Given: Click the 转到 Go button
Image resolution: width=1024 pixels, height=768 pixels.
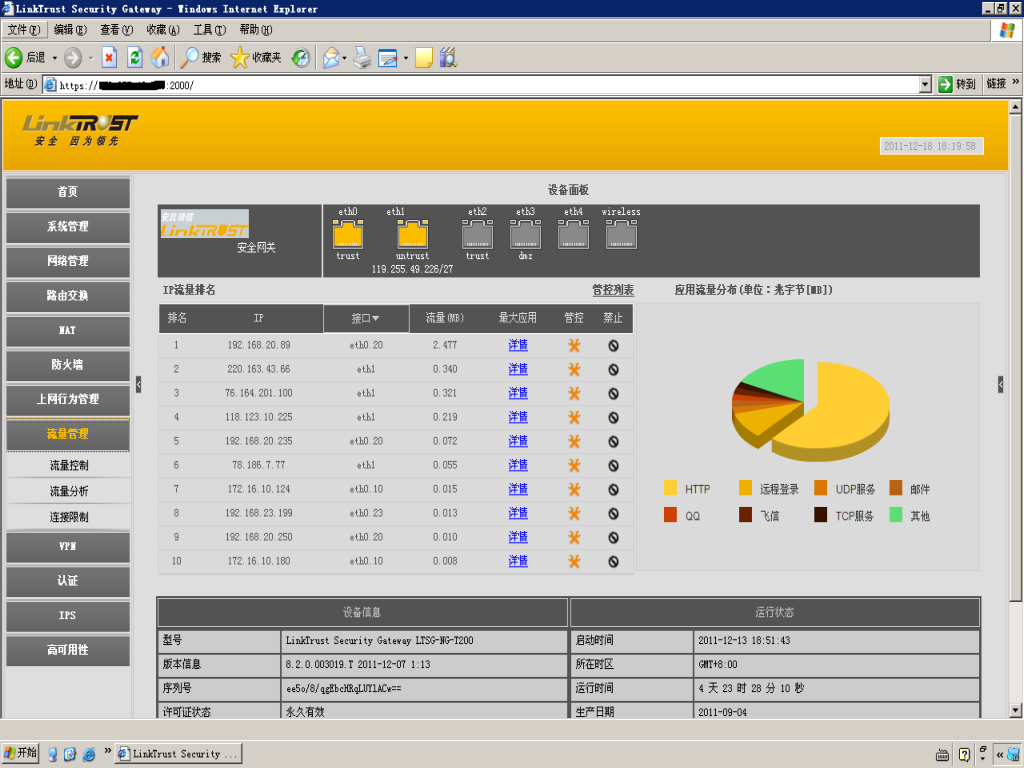Looking at the screenshot, I should pyautogui.click(x=957, y=84).
